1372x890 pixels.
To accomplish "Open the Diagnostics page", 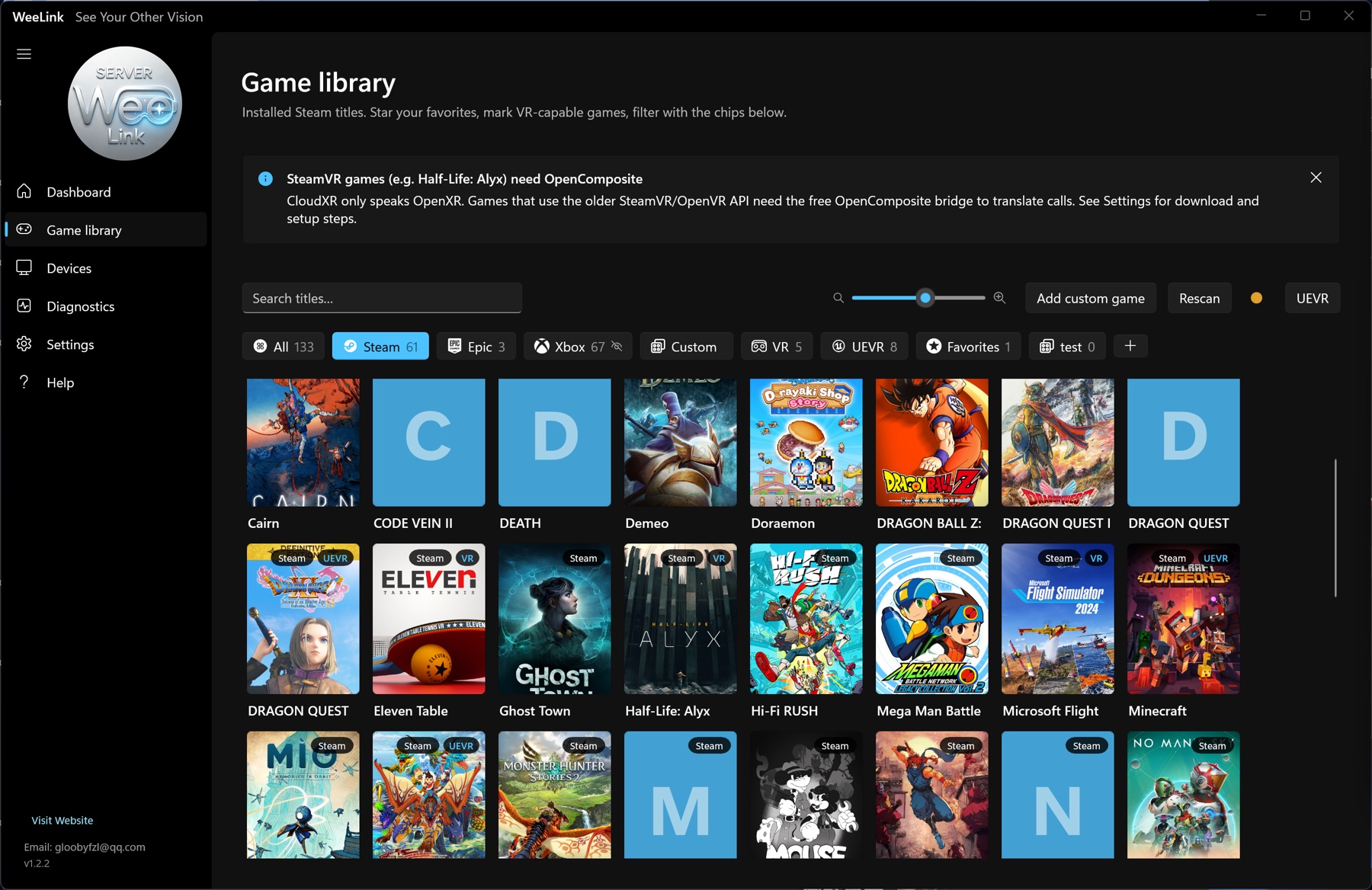I will pyautogui.click(x=106, y=306).
